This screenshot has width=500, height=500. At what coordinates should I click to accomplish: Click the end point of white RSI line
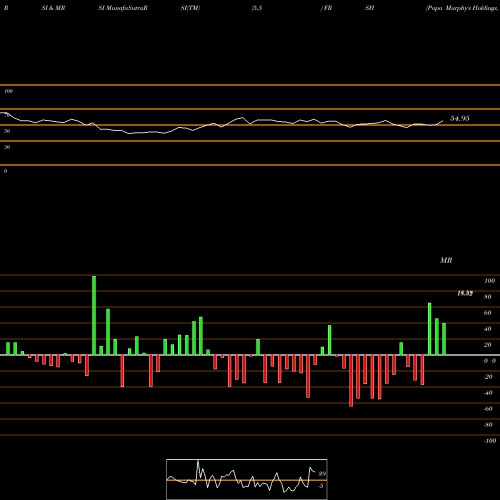pyautogui.click(x=443, y=121)
